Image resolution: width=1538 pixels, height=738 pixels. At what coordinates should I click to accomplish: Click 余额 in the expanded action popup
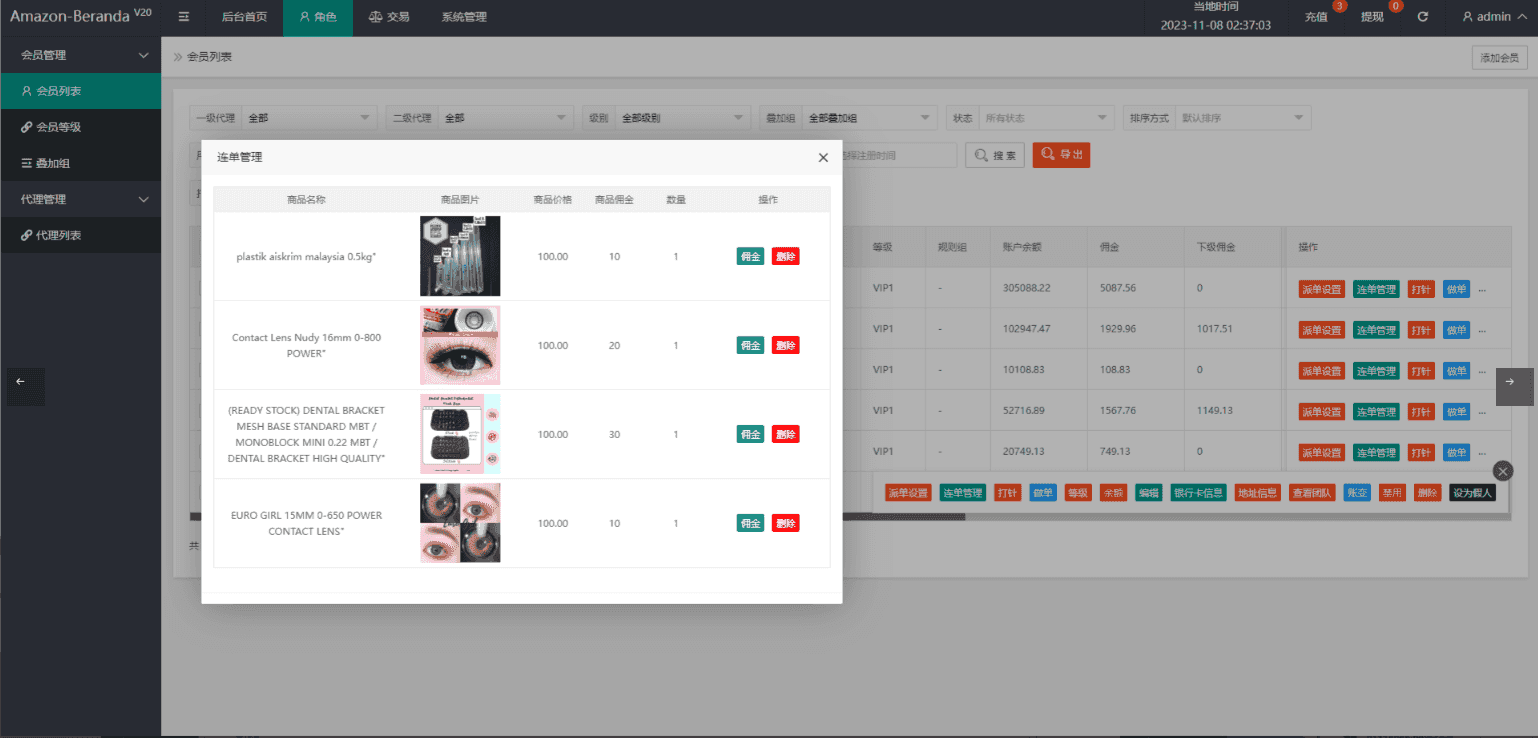point(1113,493)
